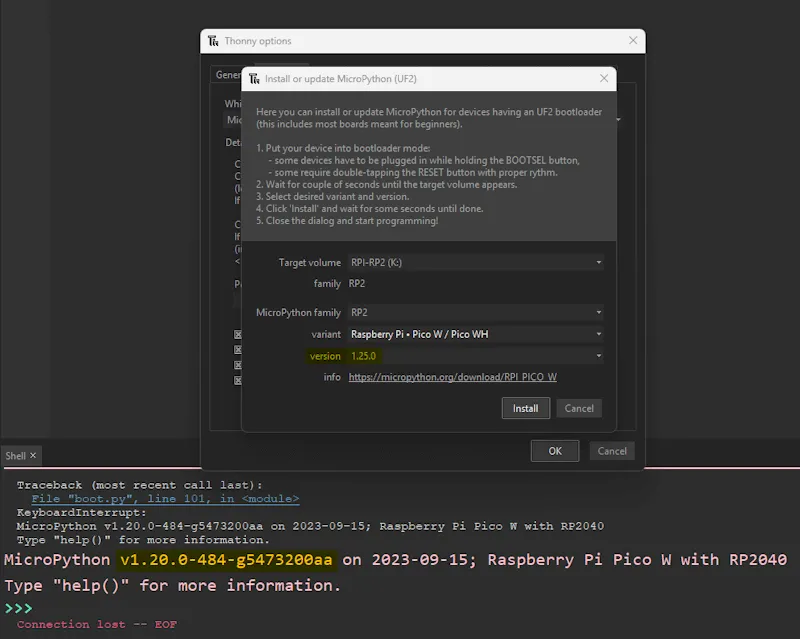This screenshot has width=800, height=639.
Task: Click Cancel on the Thonny options window
Action: (612, 451)
